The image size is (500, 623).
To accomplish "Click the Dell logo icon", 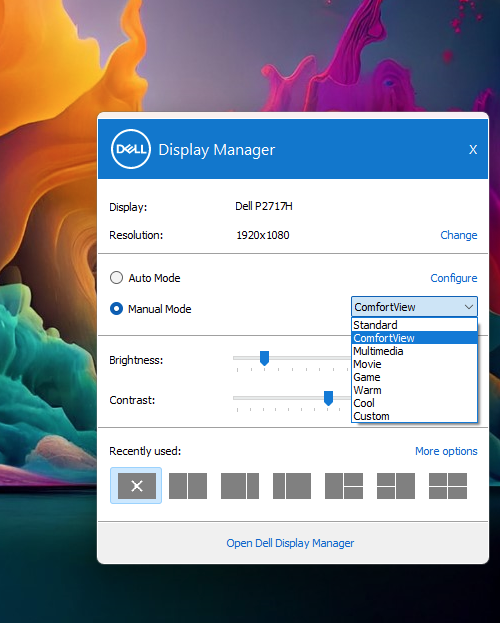I will 131,149.
